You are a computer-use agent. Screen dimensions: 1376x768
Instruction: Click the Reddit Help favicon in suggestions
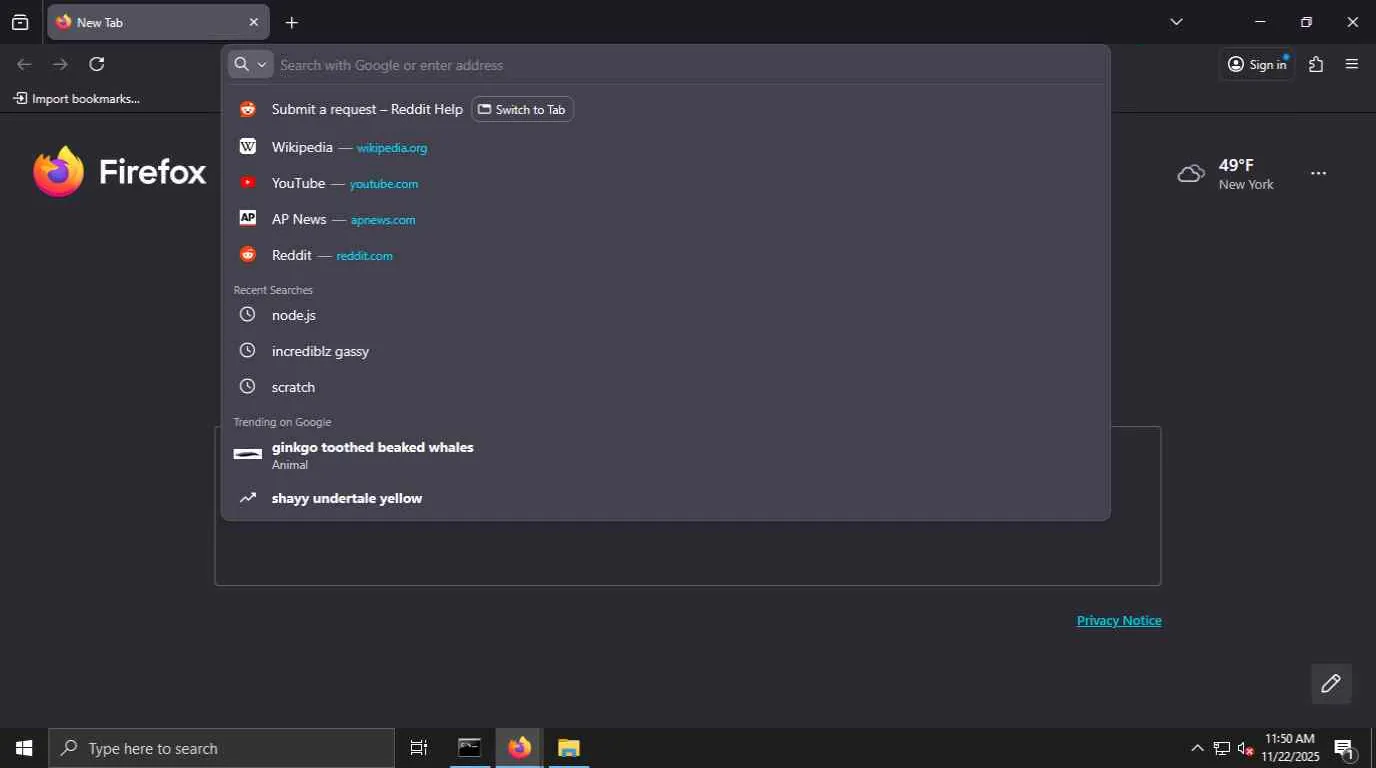[x=248, y=109]
